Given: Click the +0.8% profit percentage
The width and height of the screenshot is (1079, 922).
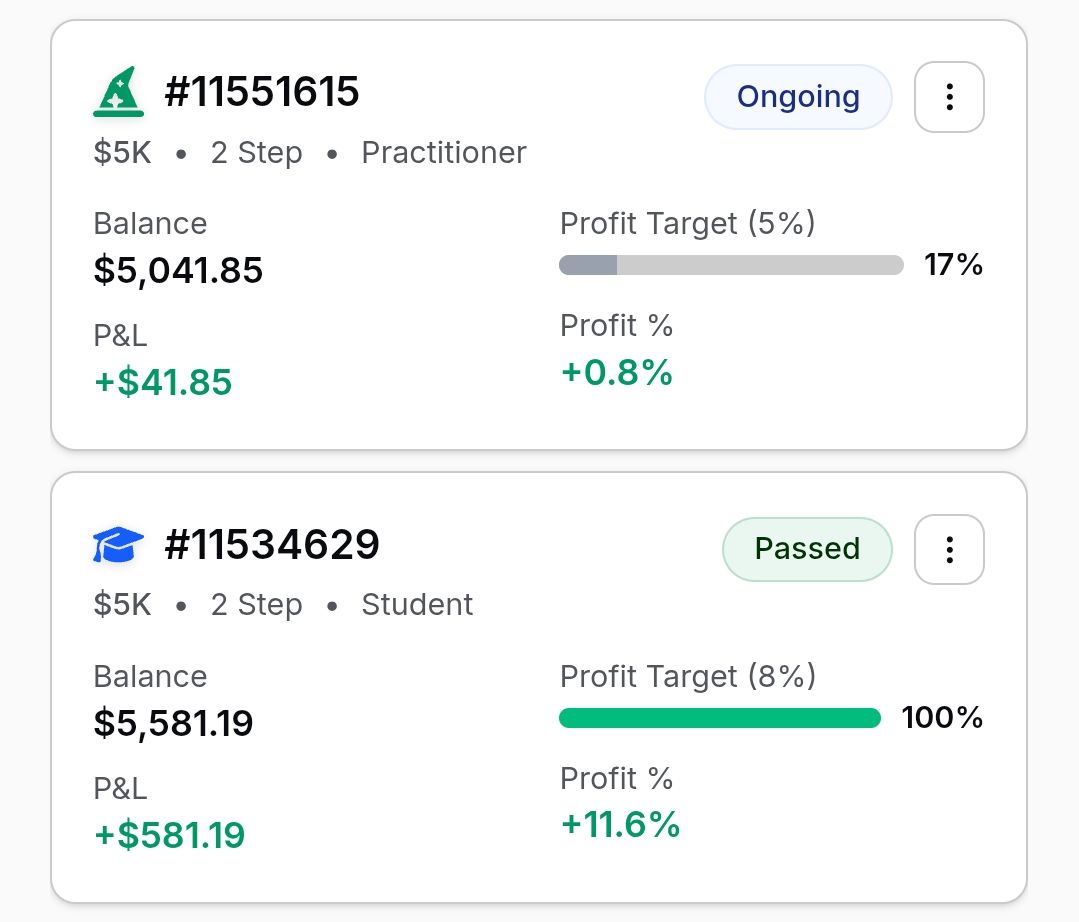Looking at the screenshot, I should click(616, 373).
